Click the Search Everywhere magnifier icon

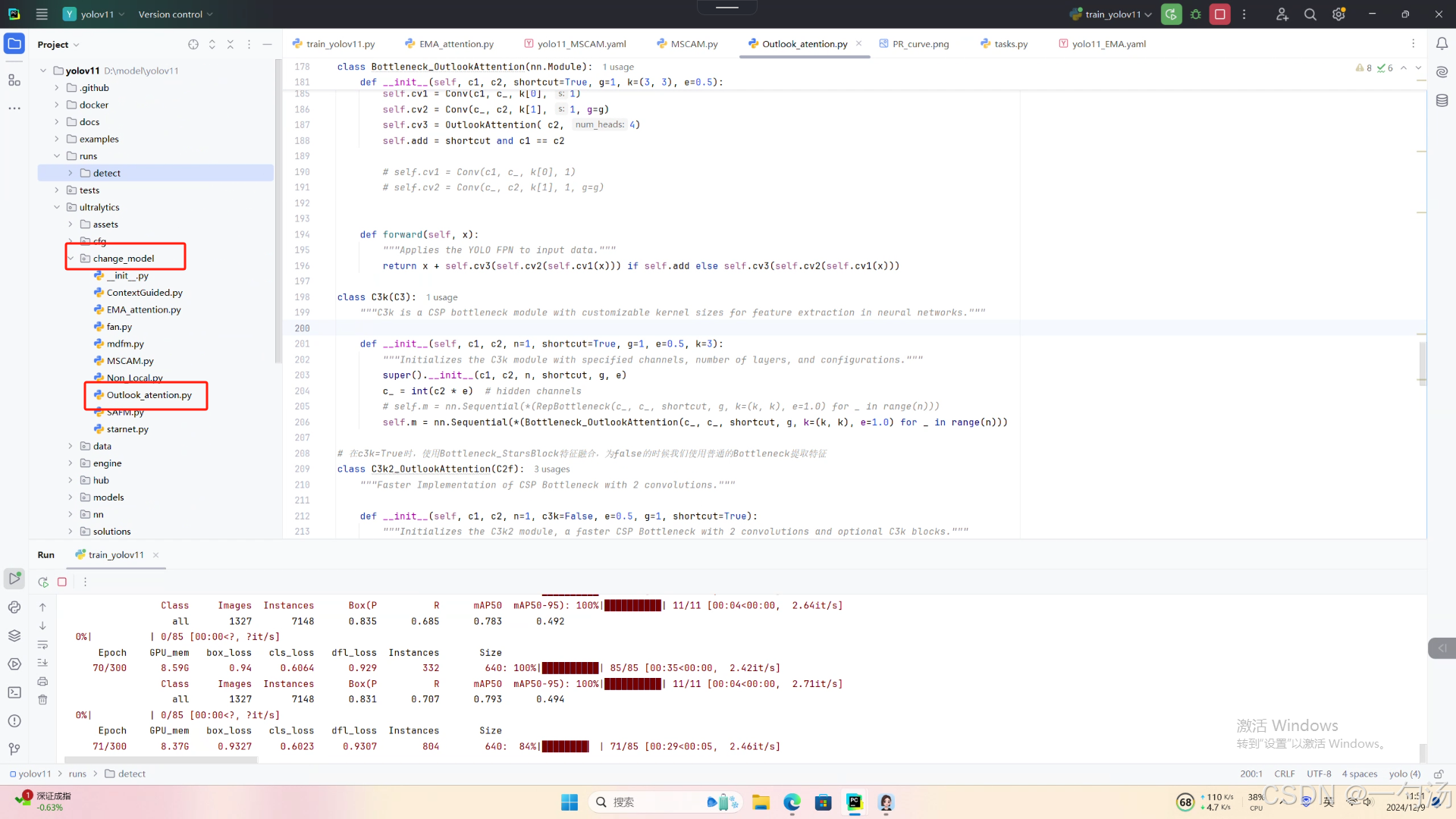(x=1310, y=14)
